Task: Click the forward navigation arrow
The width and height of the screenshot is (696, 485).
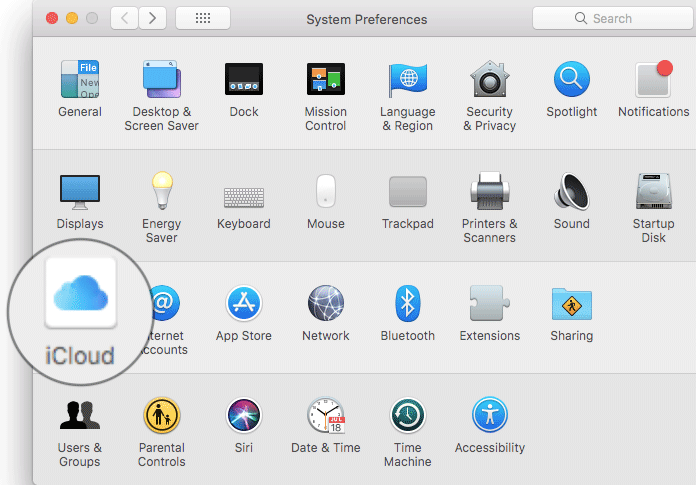Action: (153, 18)
